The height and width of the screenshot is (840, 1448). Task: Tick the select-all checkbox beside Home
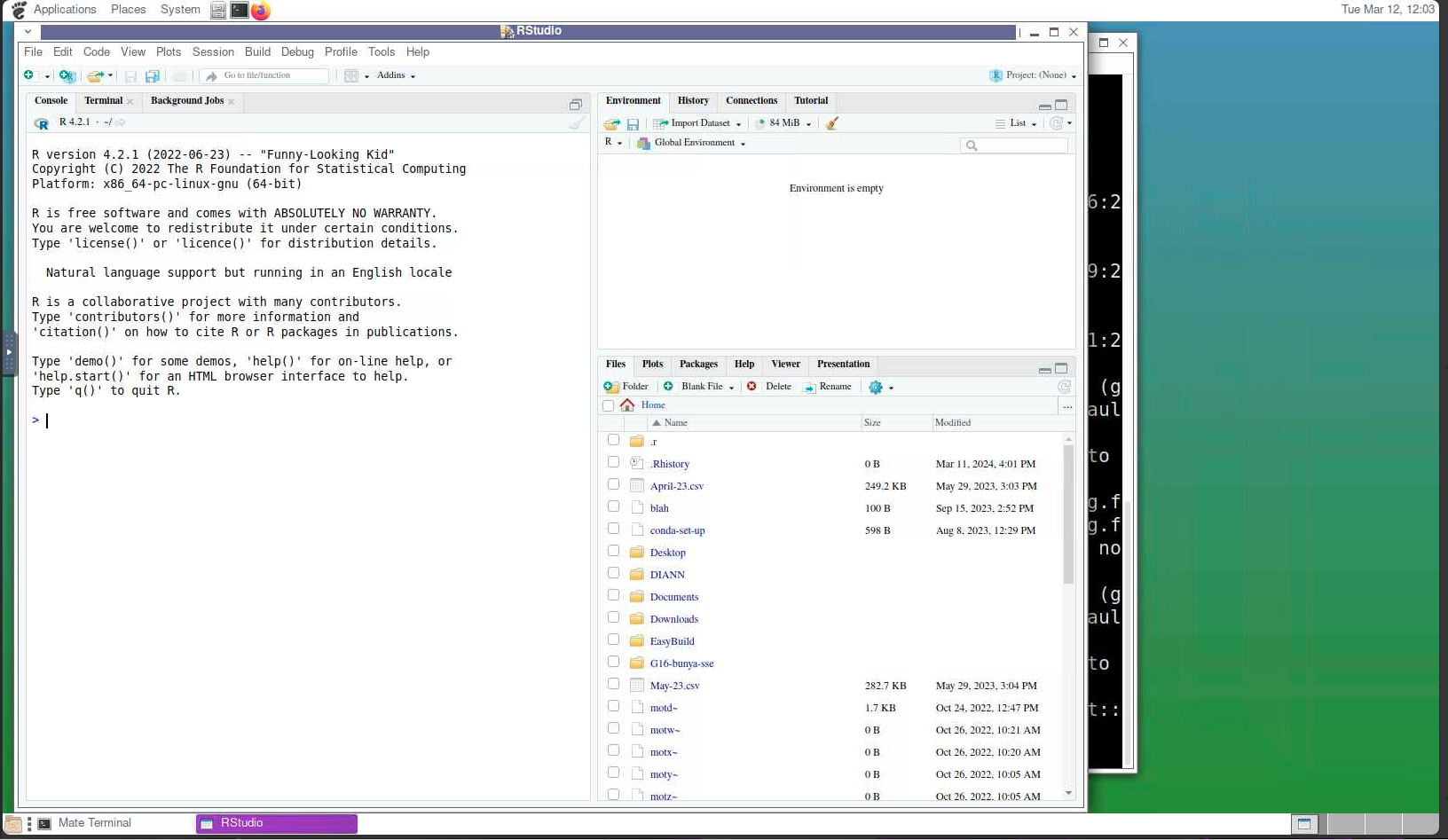point(608,406)
